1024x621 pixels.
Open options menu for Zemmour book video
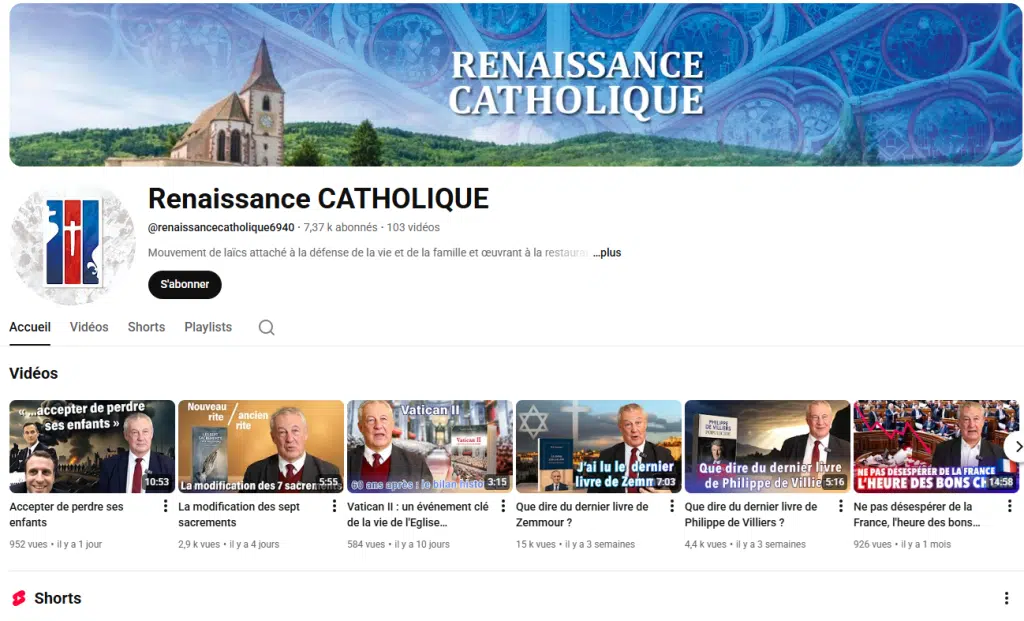(672, 506)
